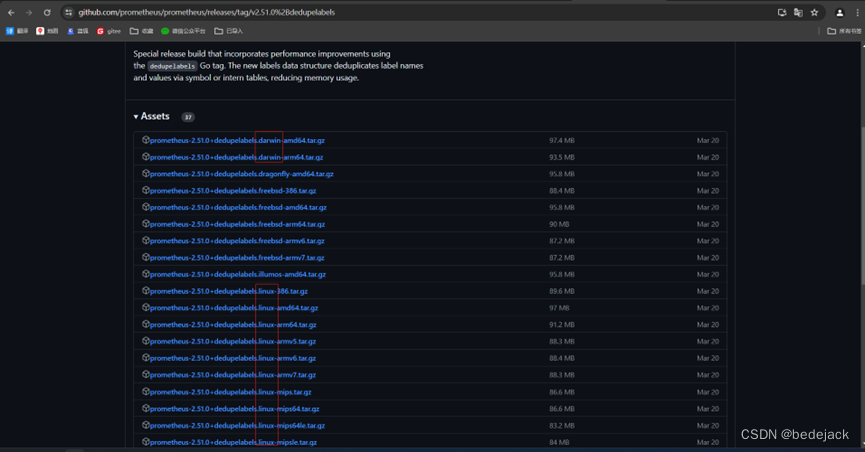Download darwin-amd64.tar.gz asset
The height and width of the screenshot is (452, 865).
click(237, 140)
